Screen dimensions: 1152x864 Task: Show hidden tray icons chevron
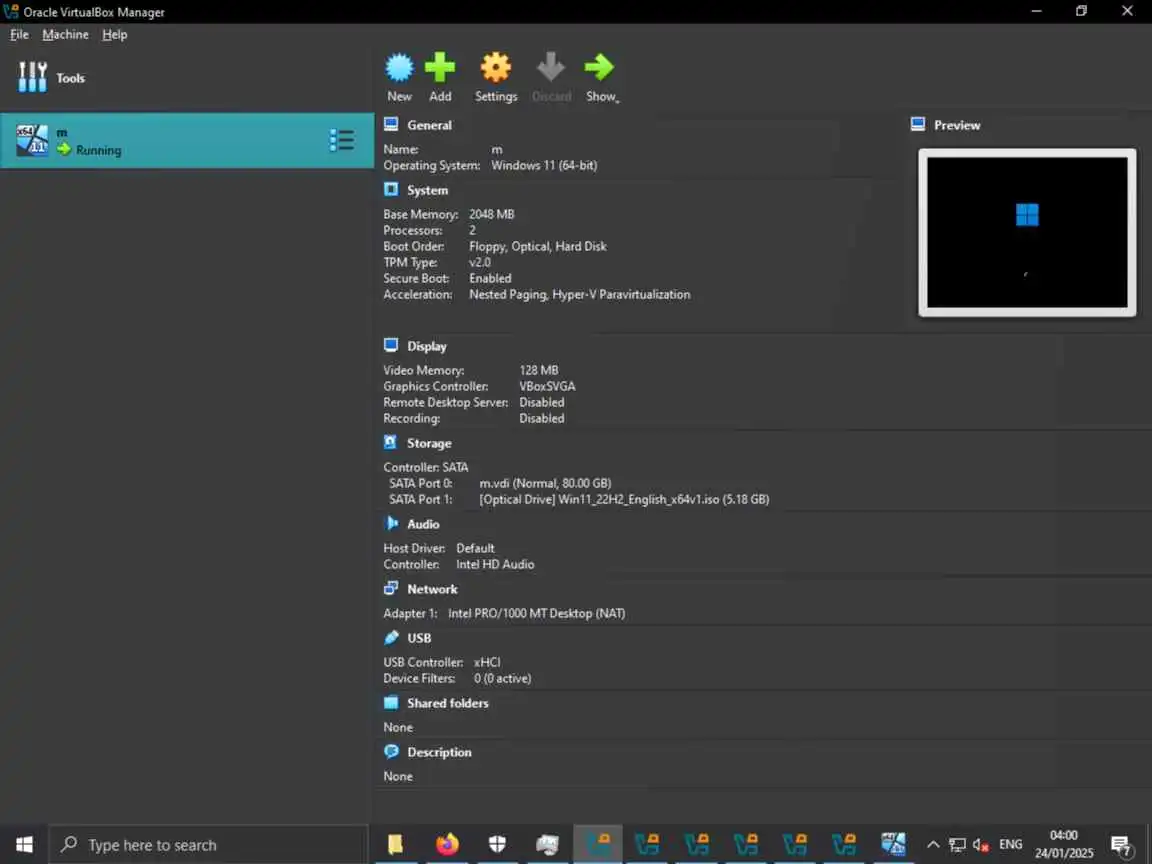pyautogui.click(x=933, y=844)
